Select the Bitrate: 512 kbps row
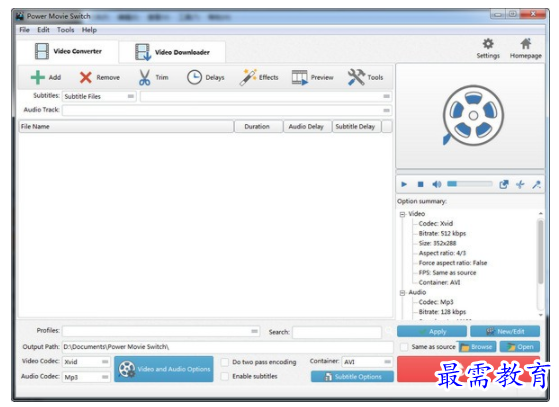559x407 pixels. coord(442,233)
